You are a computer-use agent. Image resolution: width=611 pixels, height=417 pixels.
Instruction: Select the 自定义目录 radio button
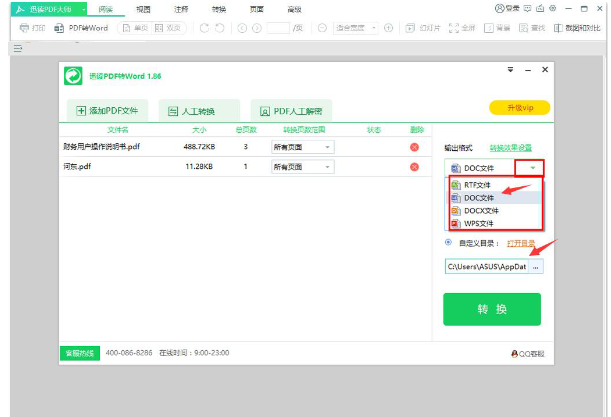448,242
